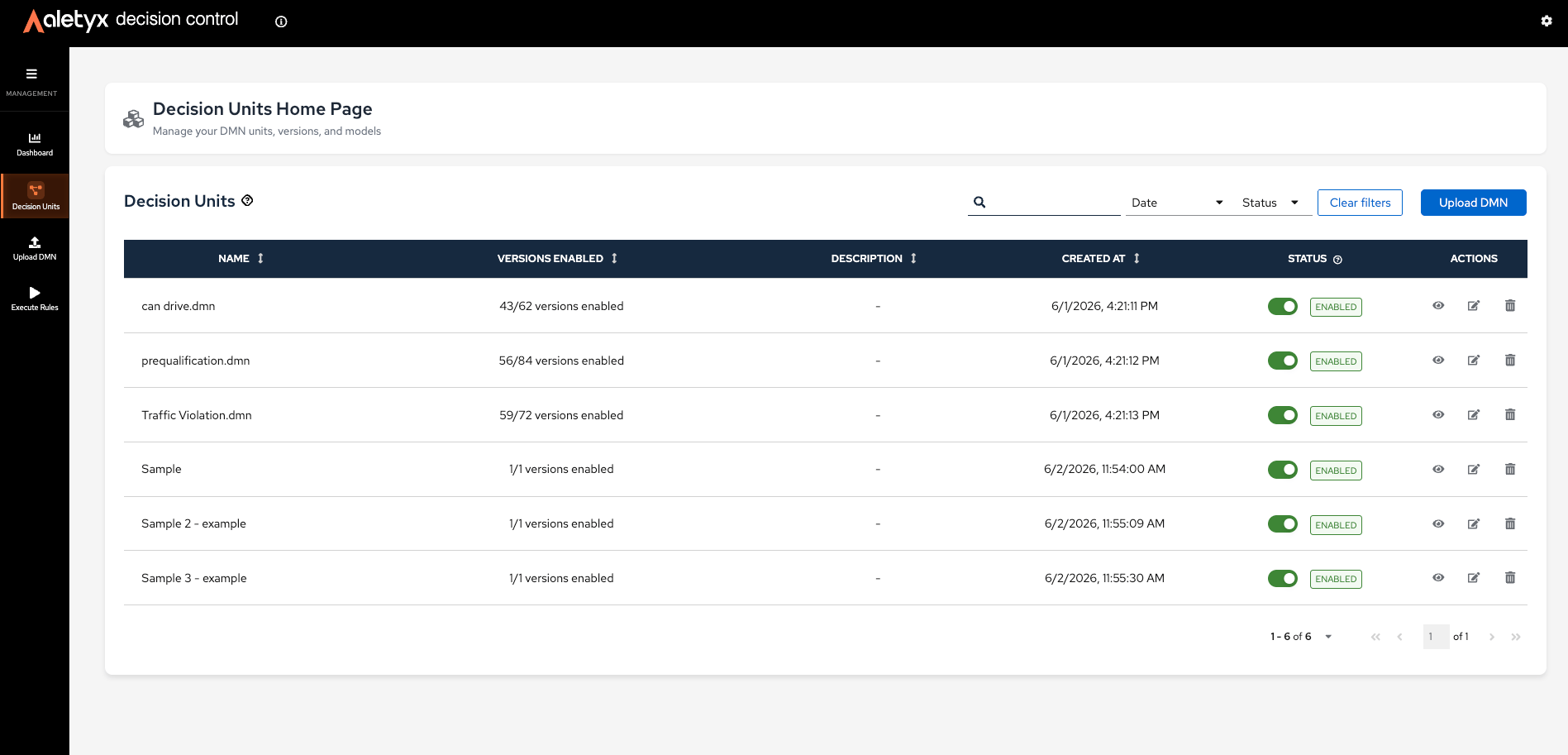Edit Sample 3 - example

[1474, 578]
